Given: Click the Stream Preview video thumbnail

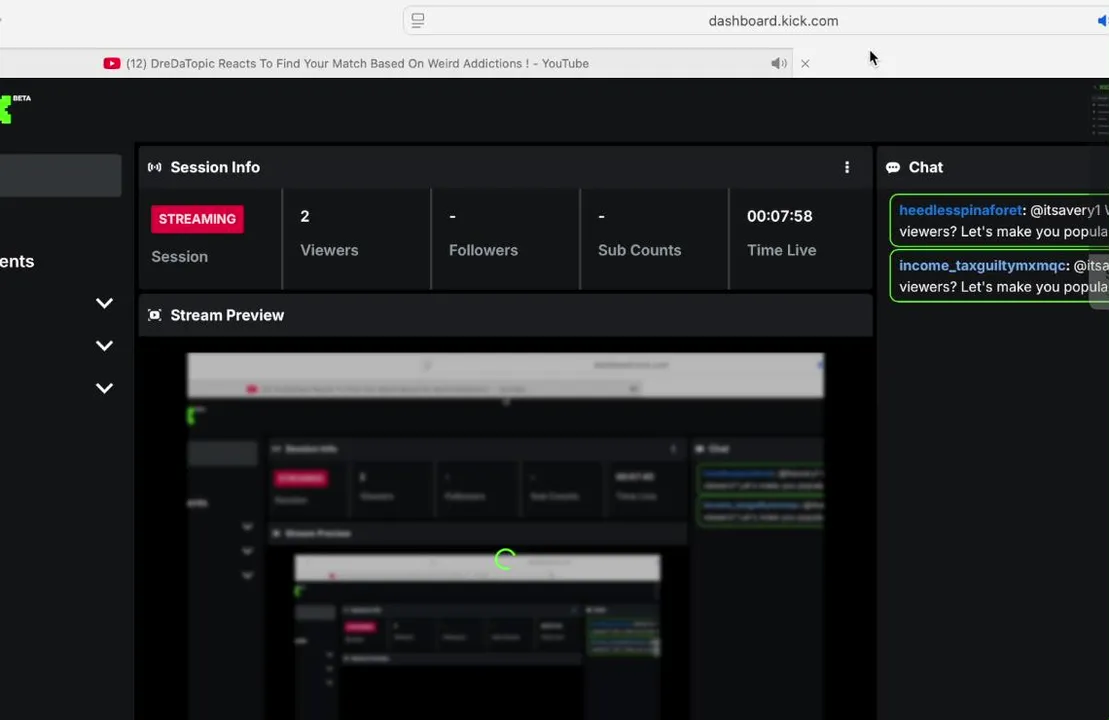Looking at the screenshot, I should (x=505, y=536).
